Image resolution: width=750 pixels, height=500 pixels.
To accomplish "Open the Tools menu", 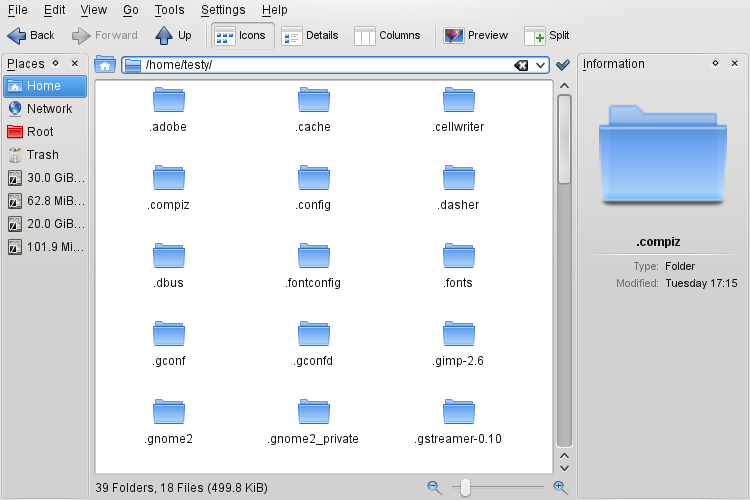I will 169,10.
